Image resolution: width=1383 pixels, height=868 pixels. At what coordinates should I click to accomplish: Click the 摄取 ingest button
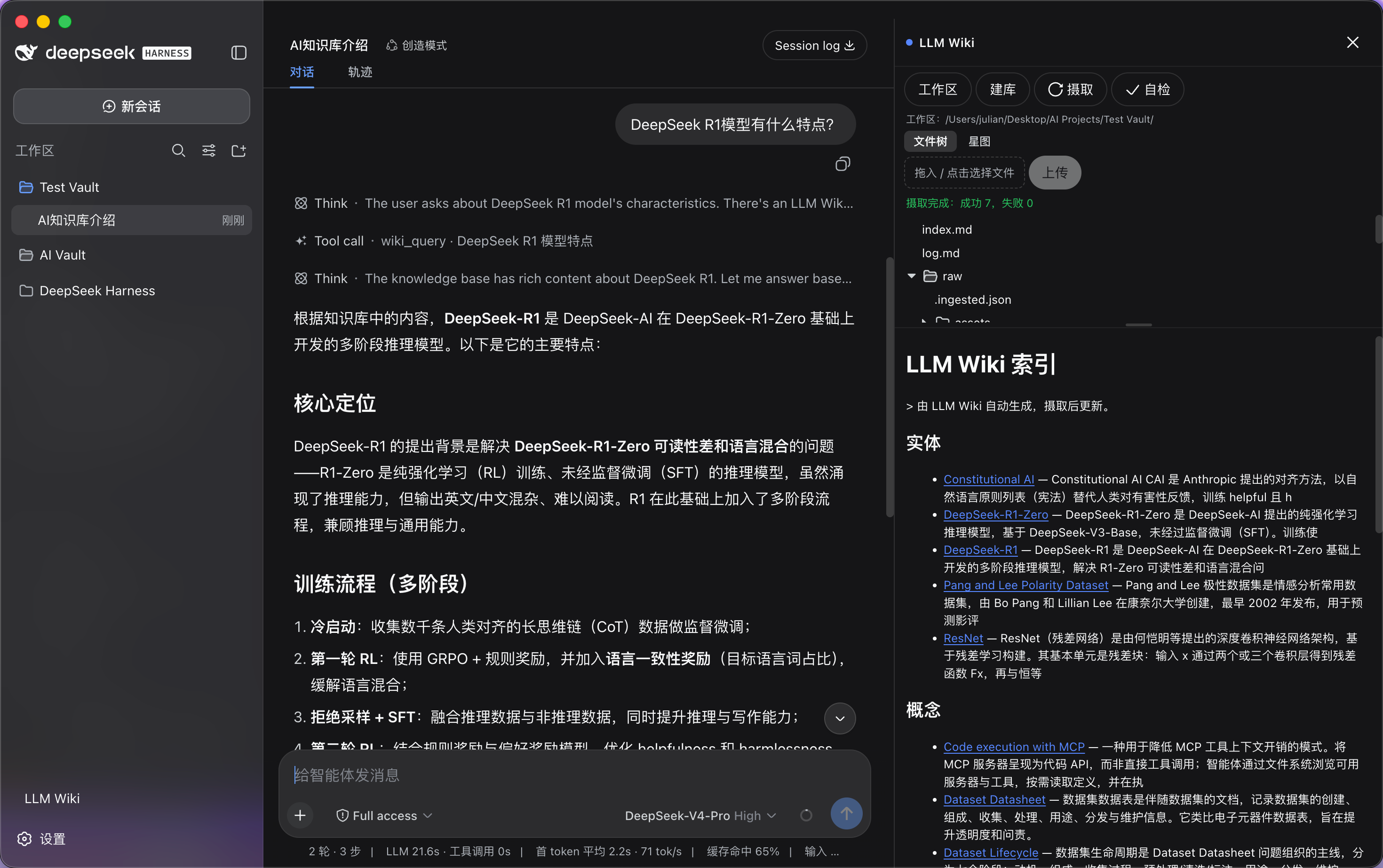pos(1070,89)
